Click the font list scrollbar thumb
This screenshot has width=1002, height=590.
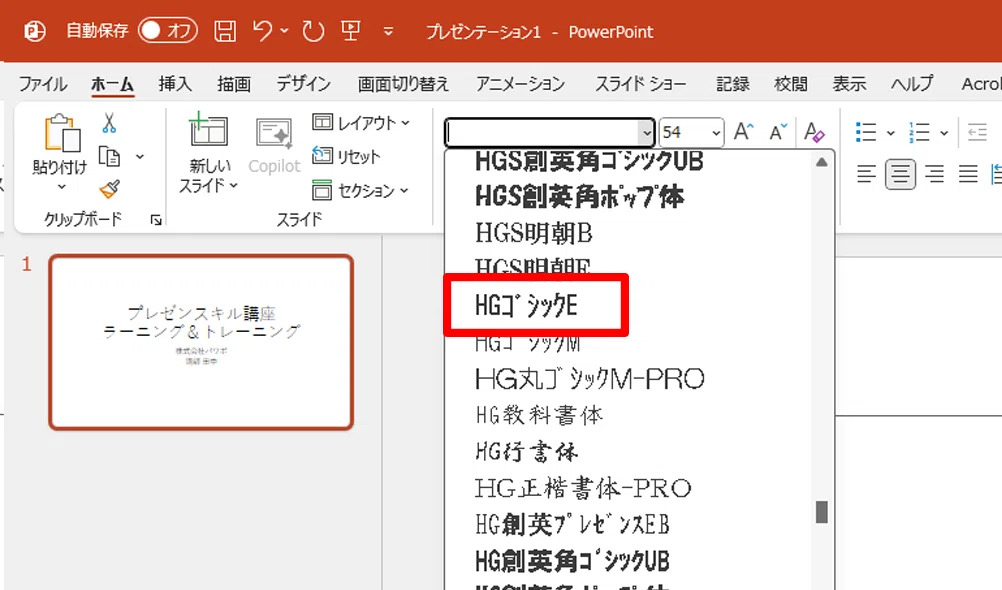[x=822, y=512]
